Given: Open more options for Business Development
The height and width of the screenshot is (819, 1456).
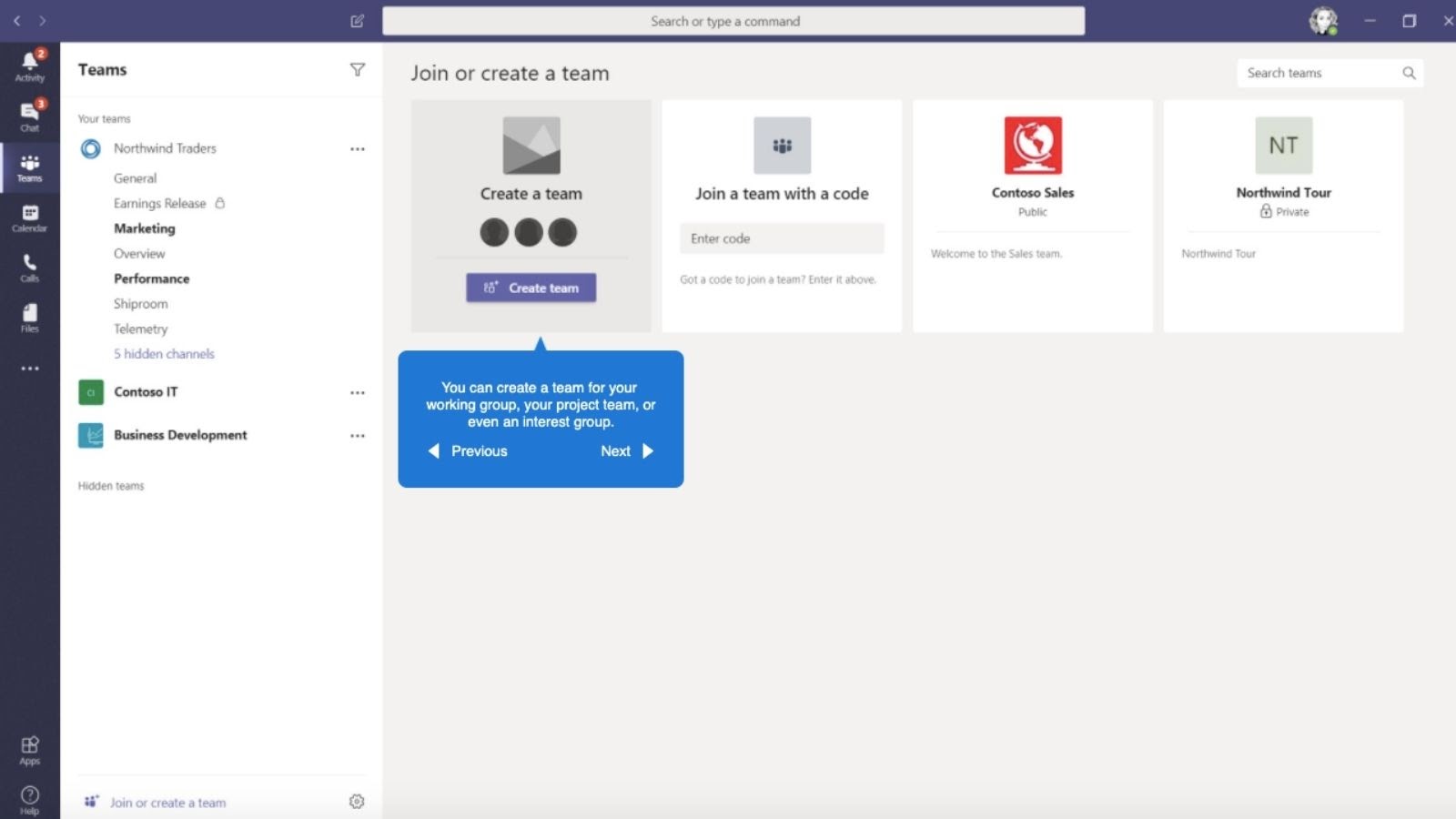Looking at the screenshot, I should pyautogui.click(x=358, y=436).
